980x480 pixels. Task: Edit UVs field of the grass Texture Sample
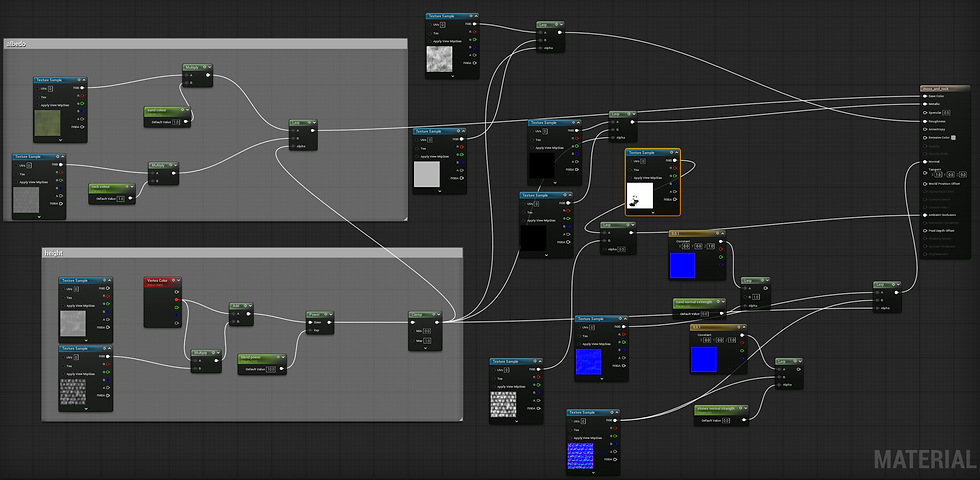pyautogui.click(x=51, y=89)
